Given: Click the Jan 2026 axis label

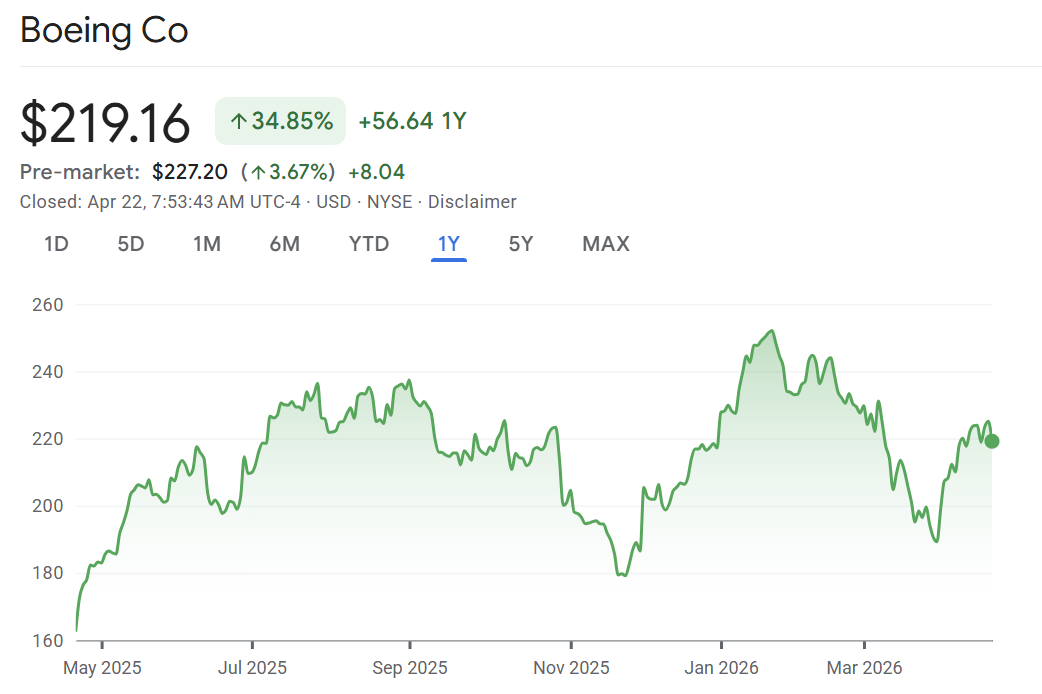Looking at the screenshot, I should (722, 668).
